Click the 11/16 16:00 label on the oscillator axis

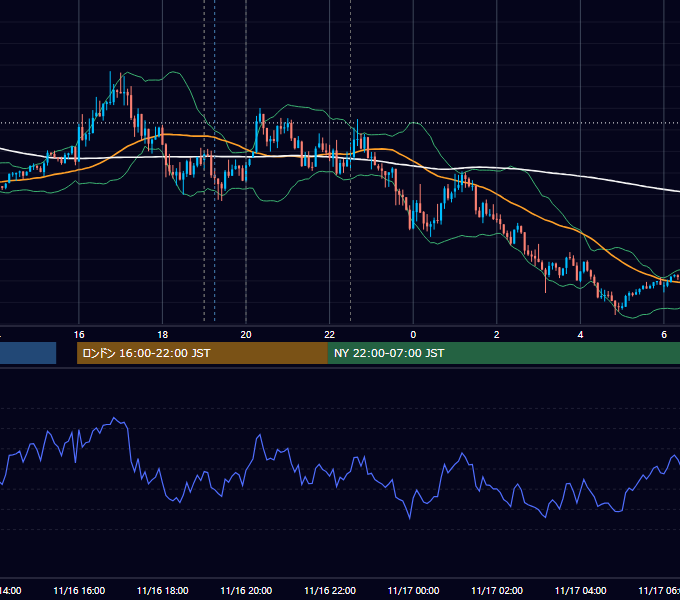(79, 590)
